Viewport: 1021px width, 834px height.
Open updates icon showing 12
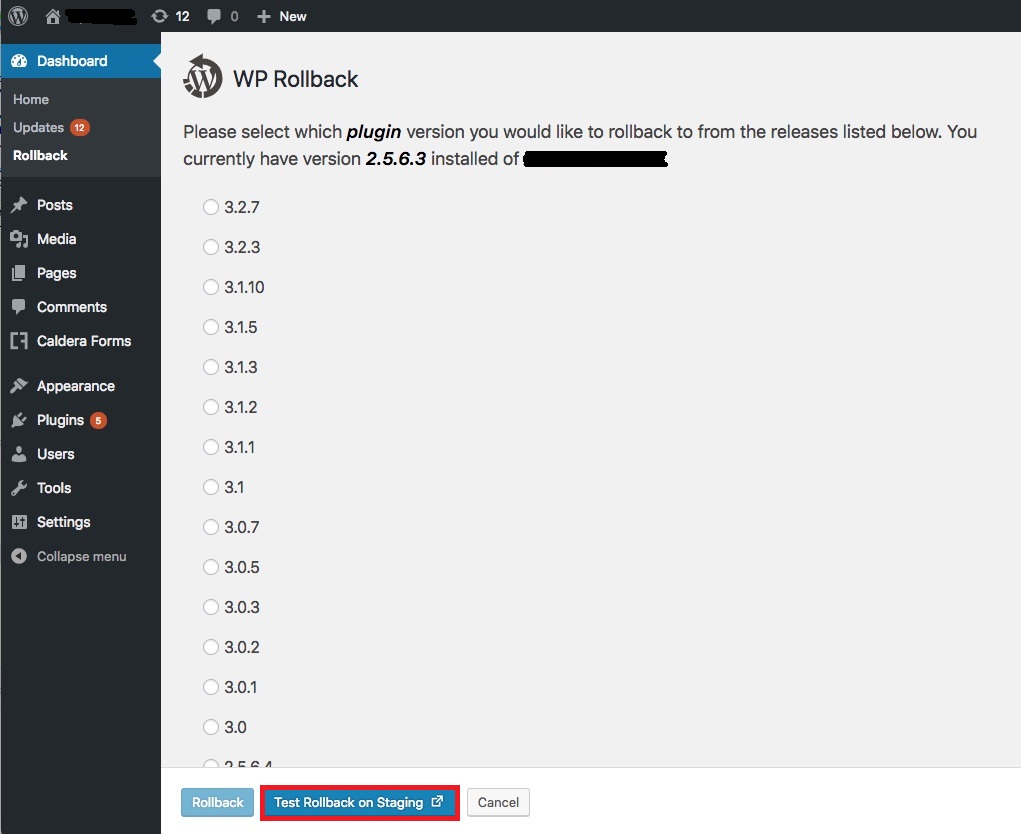[x=160, y=16]
